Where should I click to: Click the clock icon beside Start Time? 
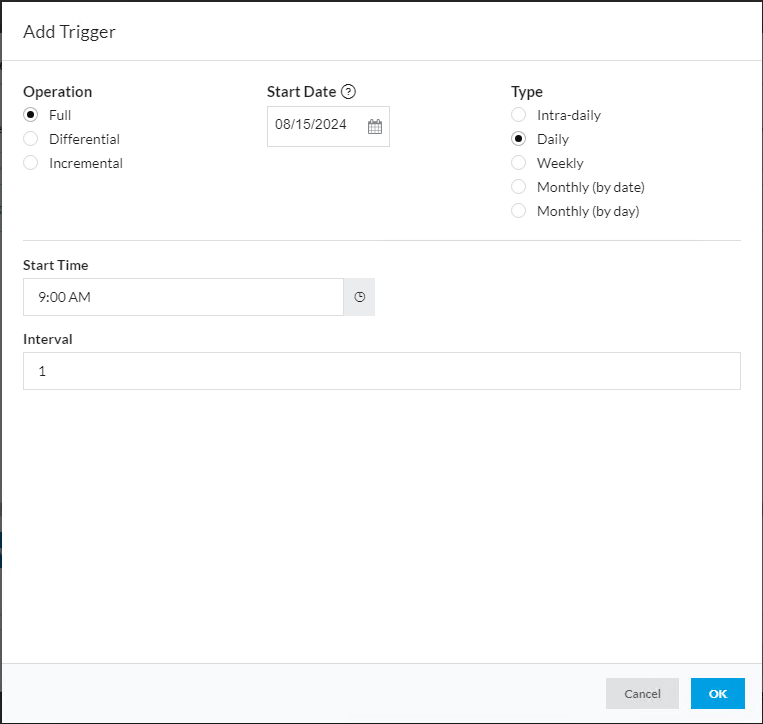click(360, 297)
